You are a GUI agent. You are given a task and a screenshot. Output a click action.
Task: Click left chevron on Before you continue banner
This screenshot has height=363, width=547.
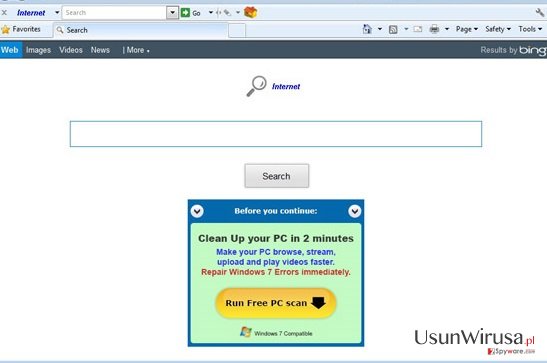click(197, 211)
